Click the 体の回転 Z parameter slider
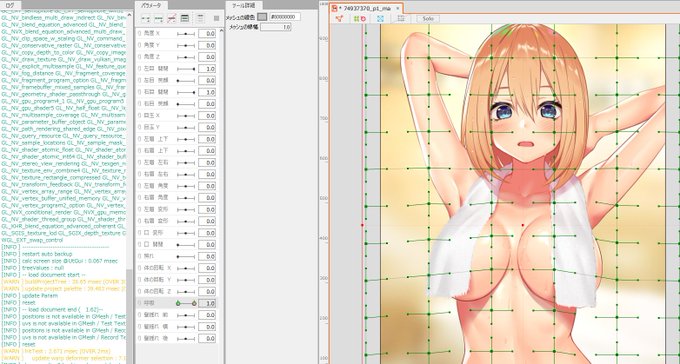 tap(186, 291)
